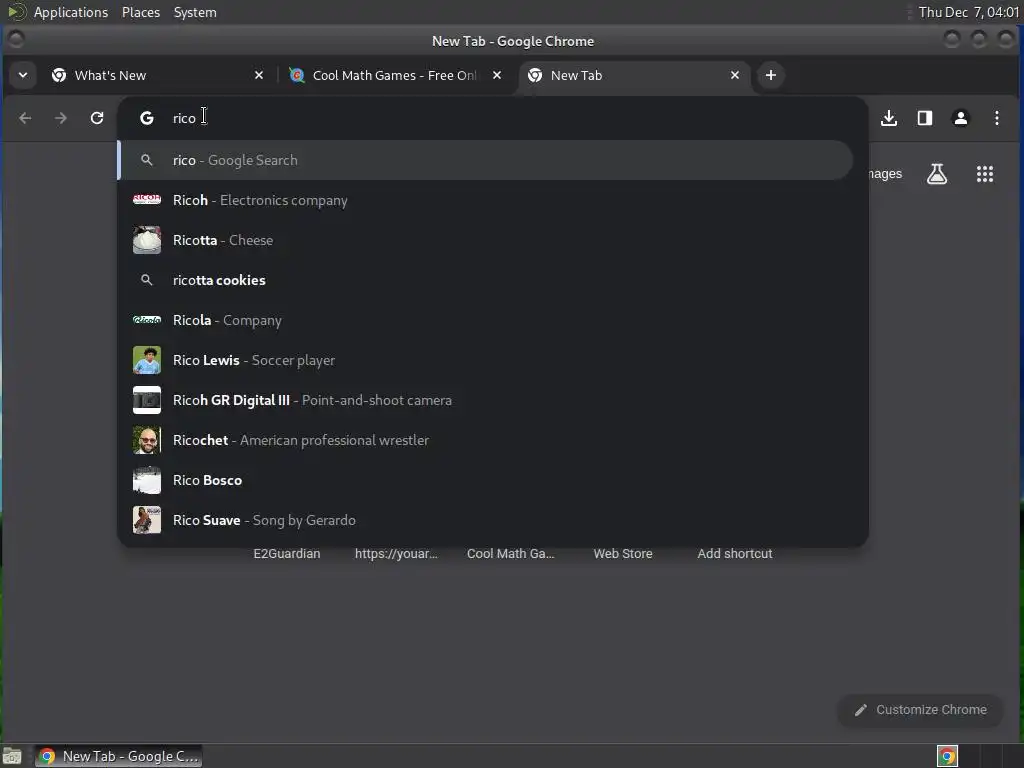Choose Rico Suave song suggestion

pyautogui.click(x=485, y=520)
